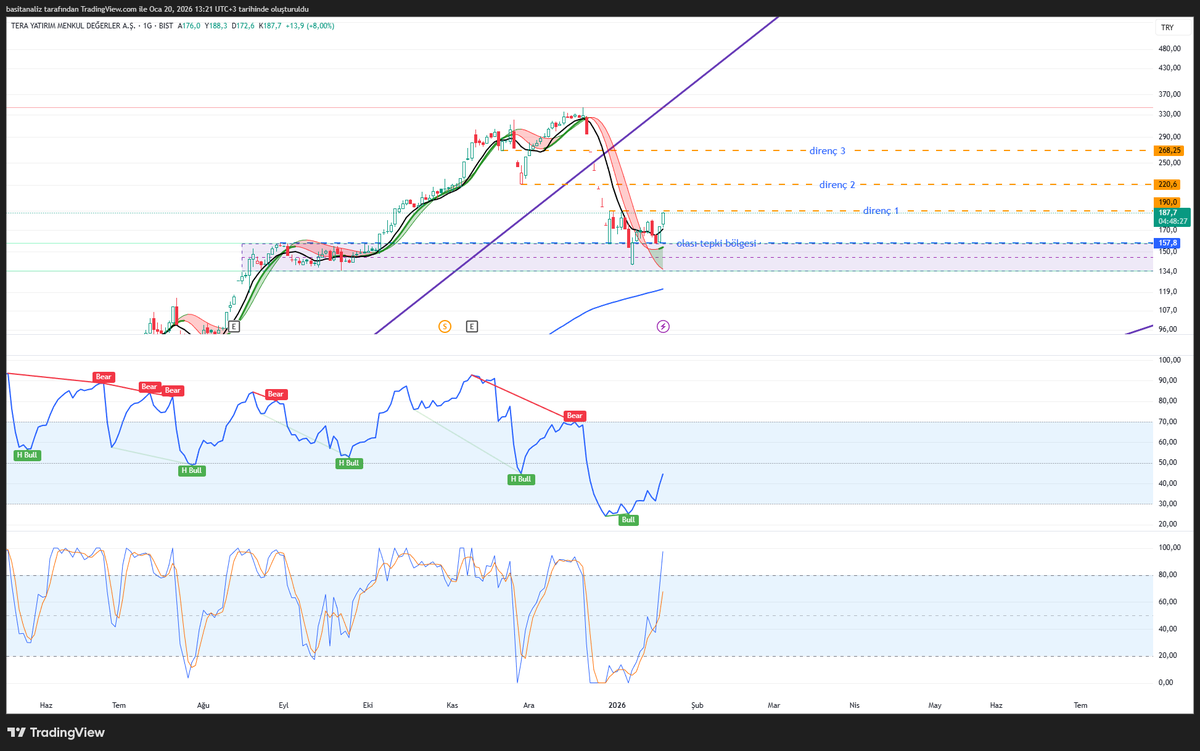The height and width of the screenshot is (751, 1200).
Task: Click the direnç 3 label
Action: coord(827,151)
